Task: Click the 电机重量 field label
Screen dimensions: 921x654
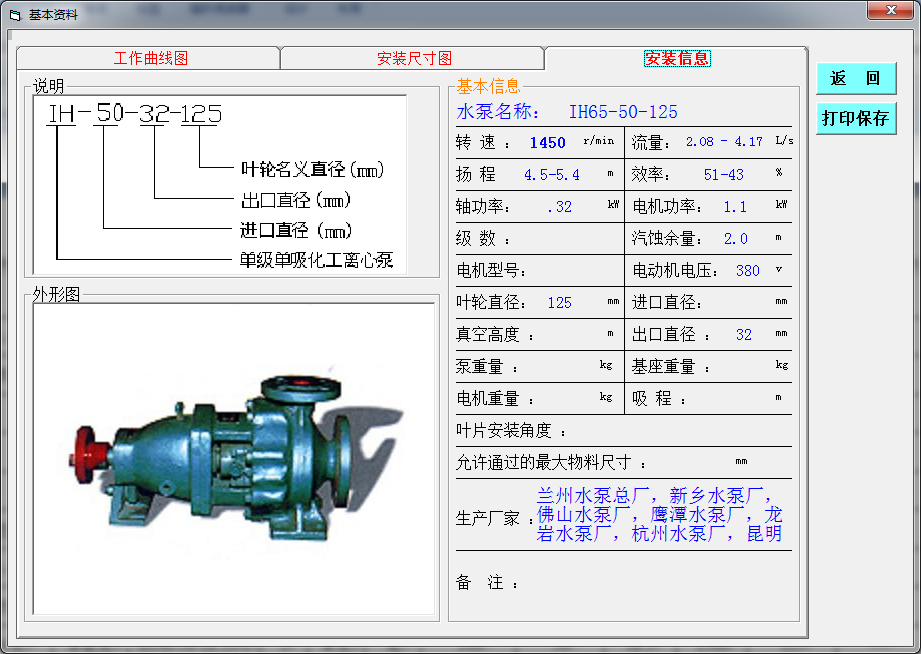Action: 495,399
